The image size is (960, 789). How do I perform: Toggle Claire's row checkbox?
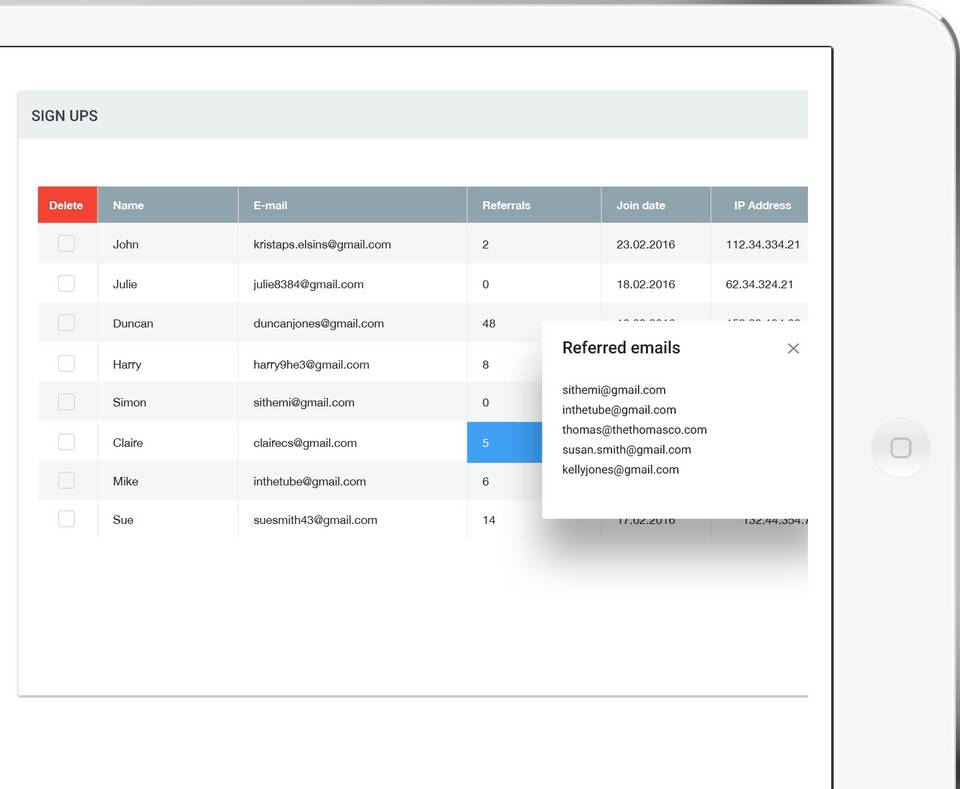[x=66, y=442]
